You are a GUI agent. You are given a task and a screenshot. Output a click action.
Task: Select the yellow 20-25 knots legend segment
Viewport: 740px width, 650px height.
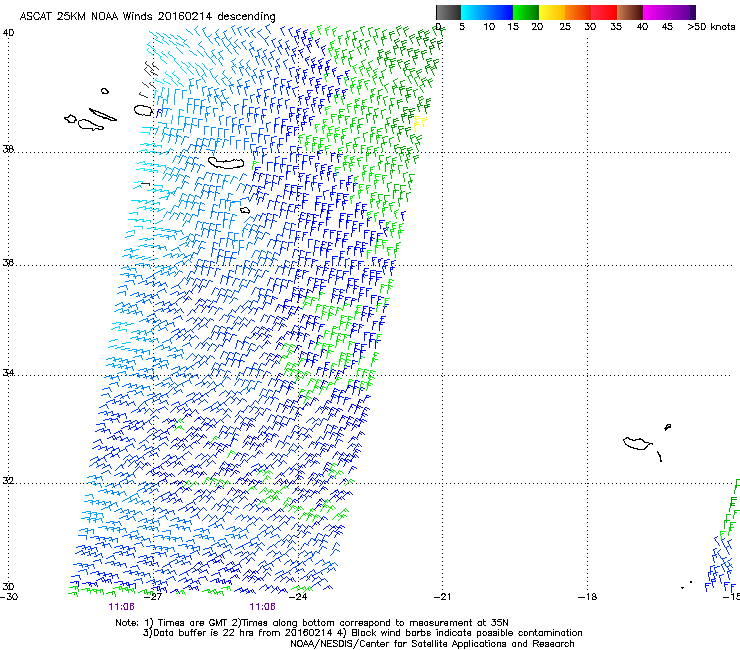coord(552,12)
